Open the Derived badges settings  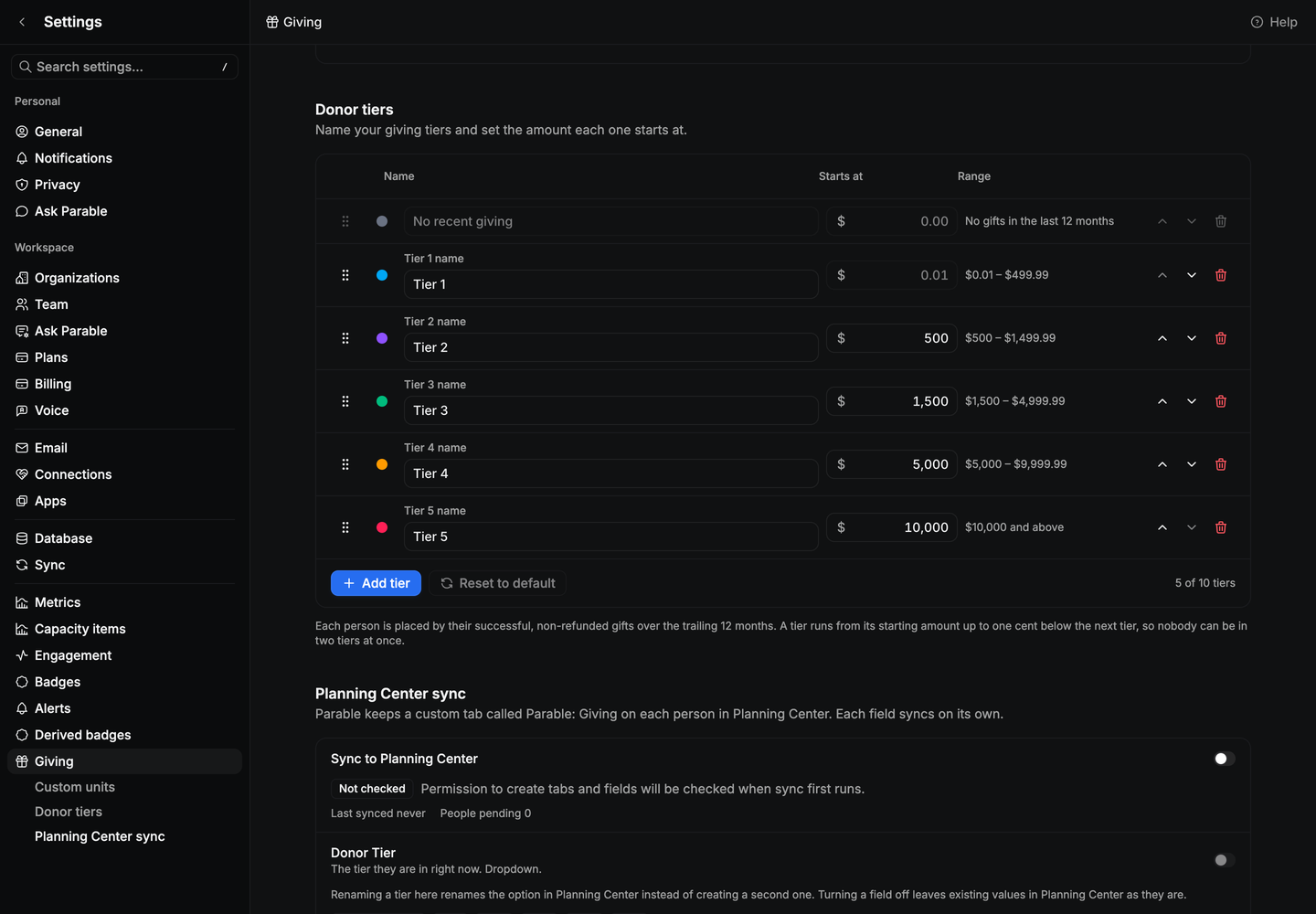tap(124, 735)
